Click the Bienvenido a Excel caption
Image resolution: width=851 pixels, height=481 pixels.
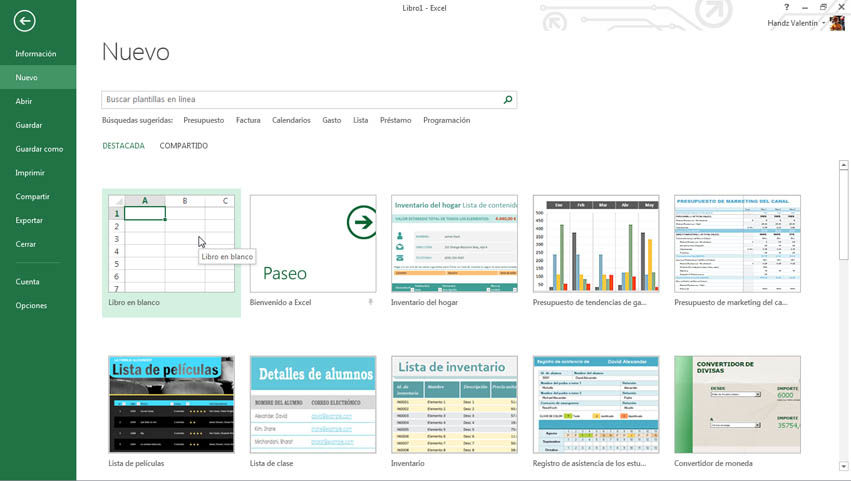[x=281, y=302]
